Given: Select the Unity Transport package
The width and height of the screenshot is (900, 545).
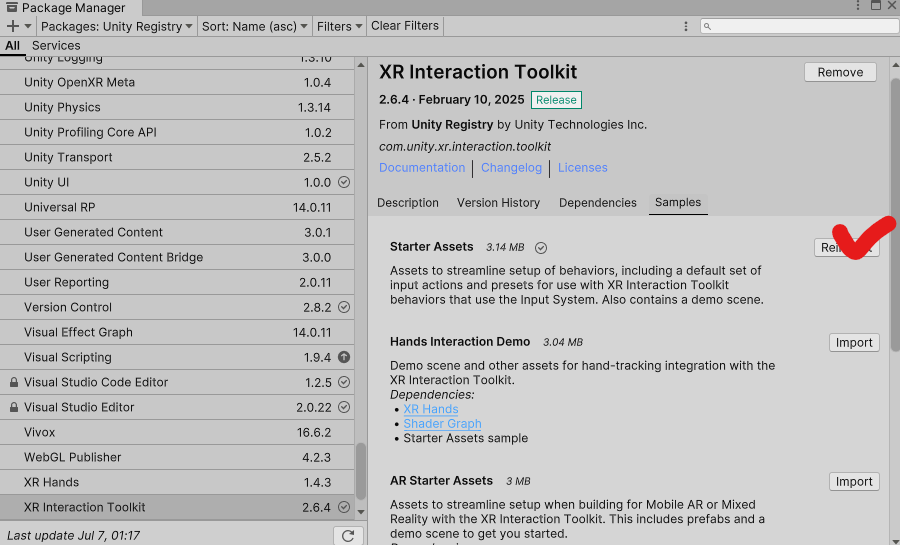Looking at the screenshot, I should (177, 157).
